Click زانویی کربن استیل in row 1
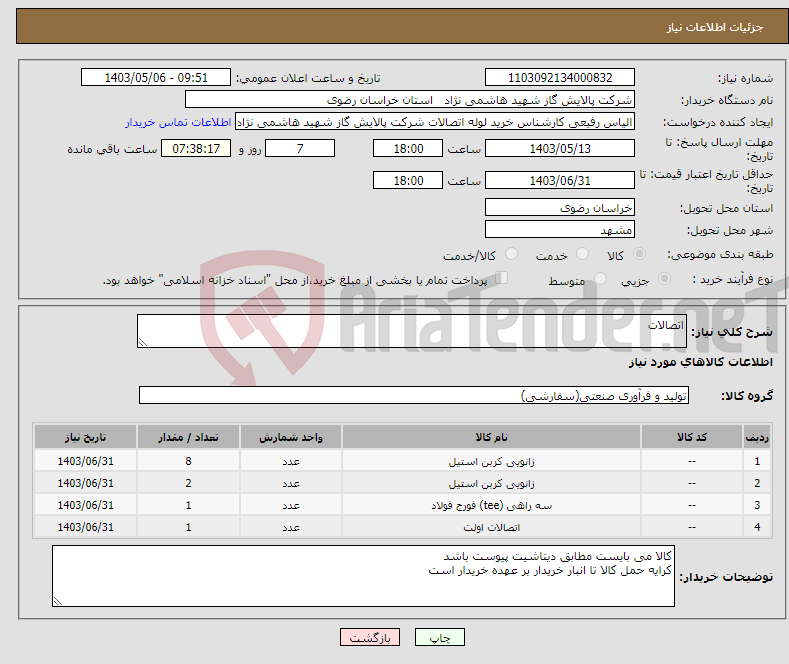The height and width of the screenshot is (664, 789). pyautogui.click(x=491, y=461)
